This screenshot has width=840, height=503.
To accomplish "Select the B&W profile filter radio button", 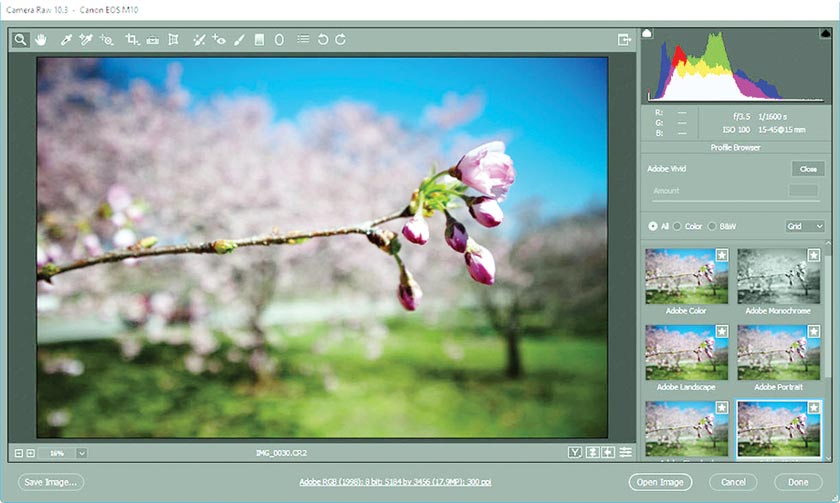I will [x=714, y=226].
